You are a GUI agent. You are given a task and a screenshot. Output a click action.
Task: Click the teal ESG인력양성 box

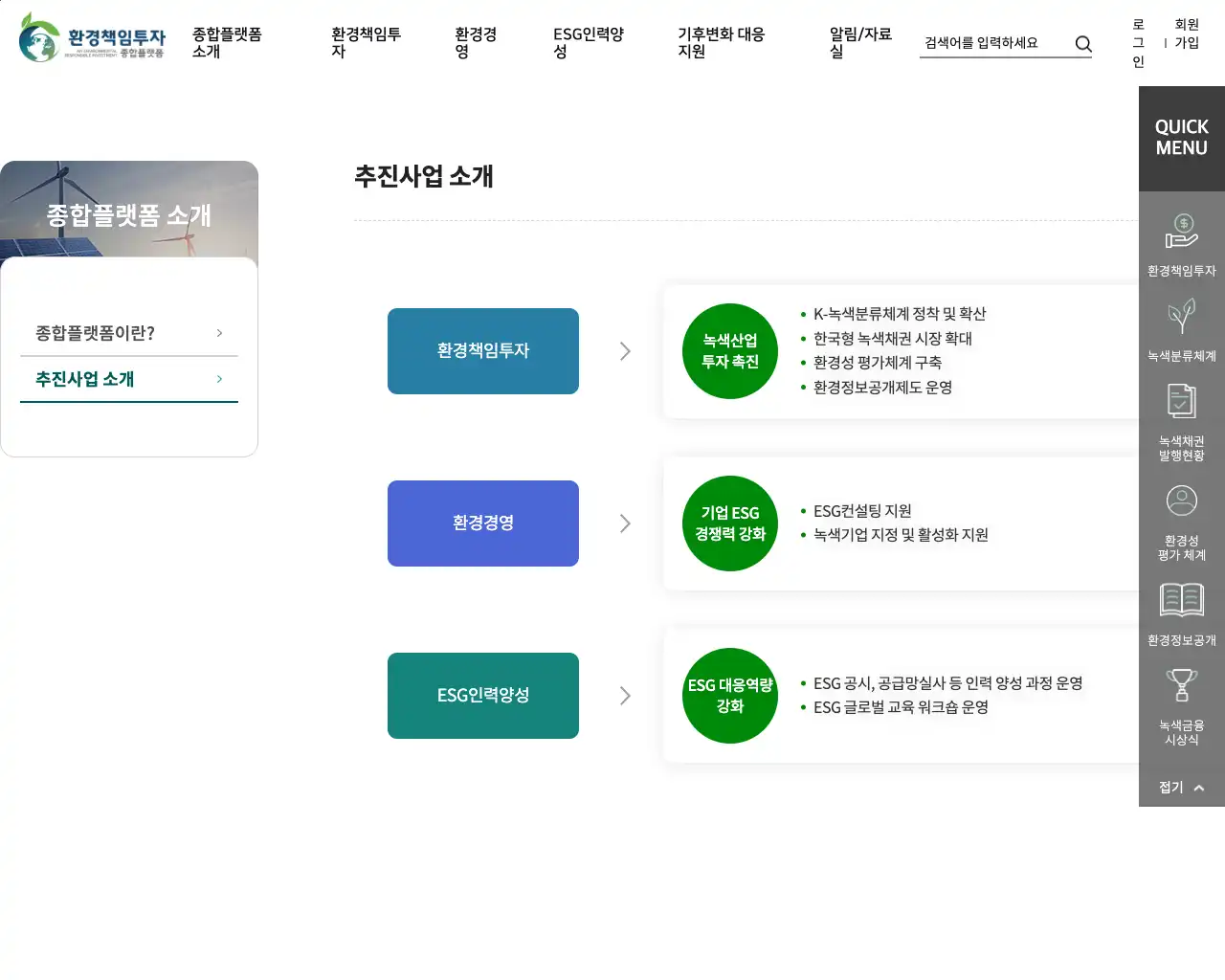[482, 696]
